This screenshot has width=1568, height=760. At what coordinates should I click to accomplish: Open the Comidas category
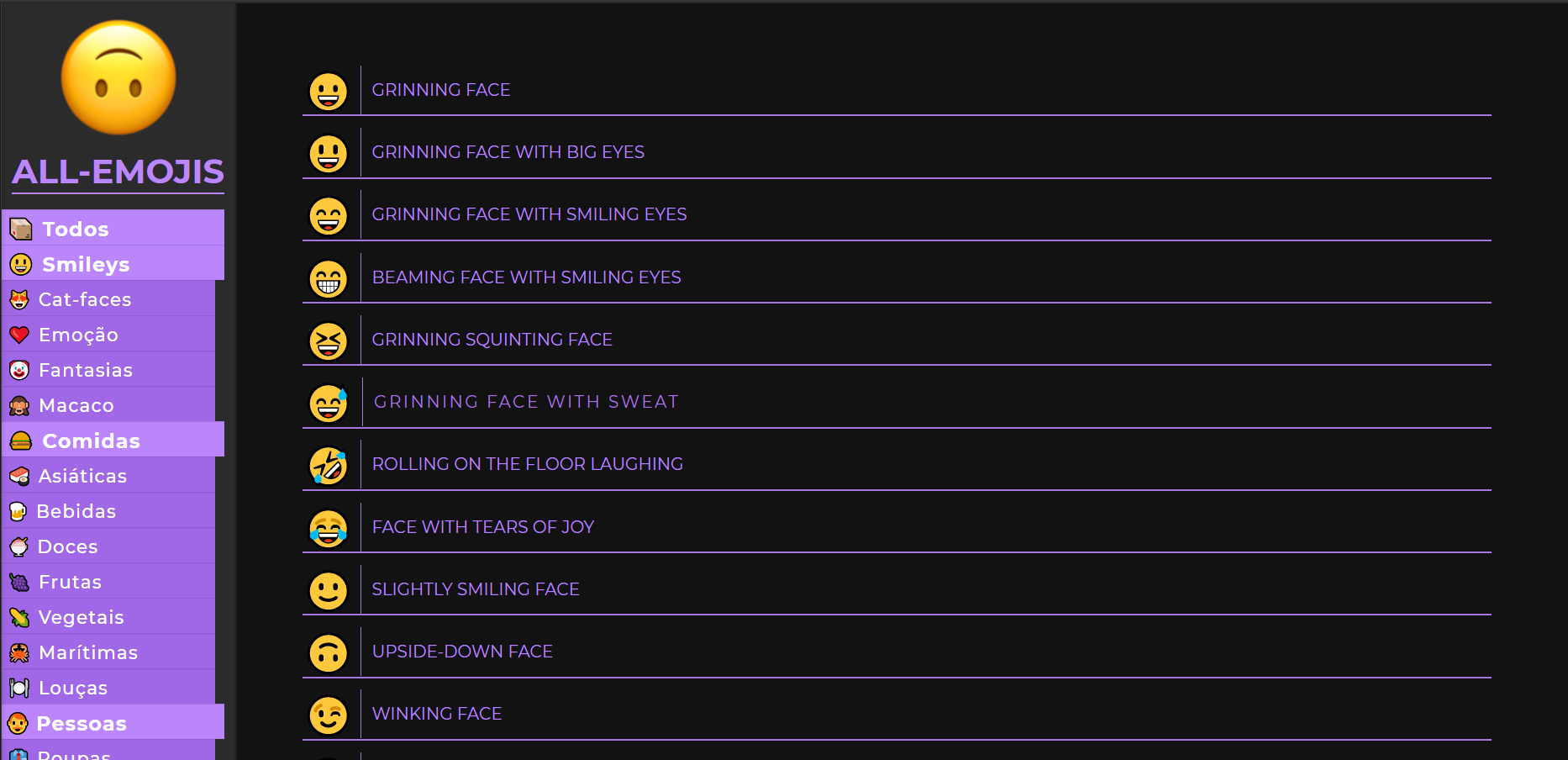91,441
